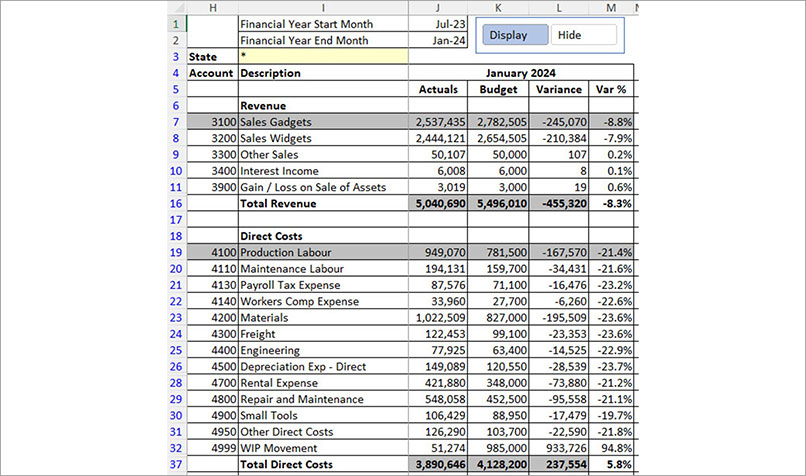The height and width of the screenshot is (476, 806).
Task: Click the 'Materials' description cell
Action: [323, 317]
